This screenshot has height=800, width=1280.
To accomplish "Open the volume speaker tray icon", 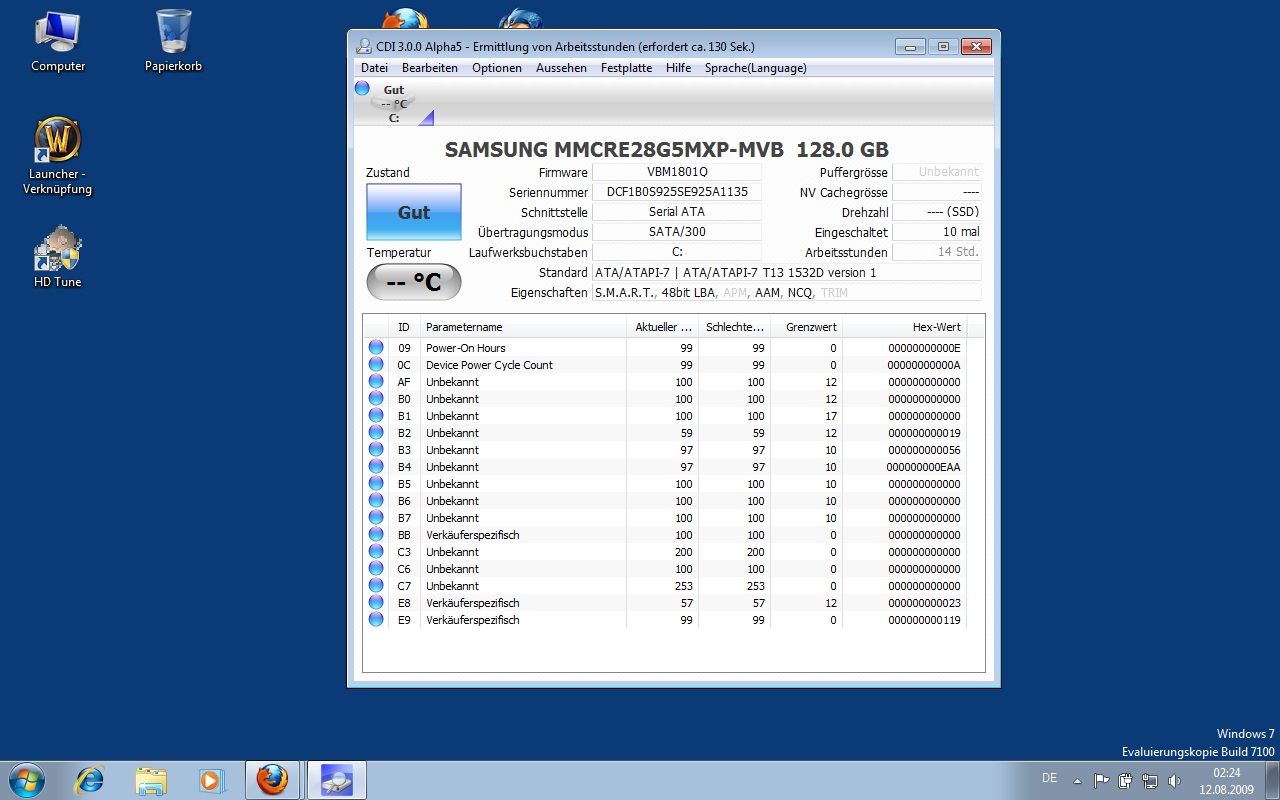I will click(x=1175, y=780).
